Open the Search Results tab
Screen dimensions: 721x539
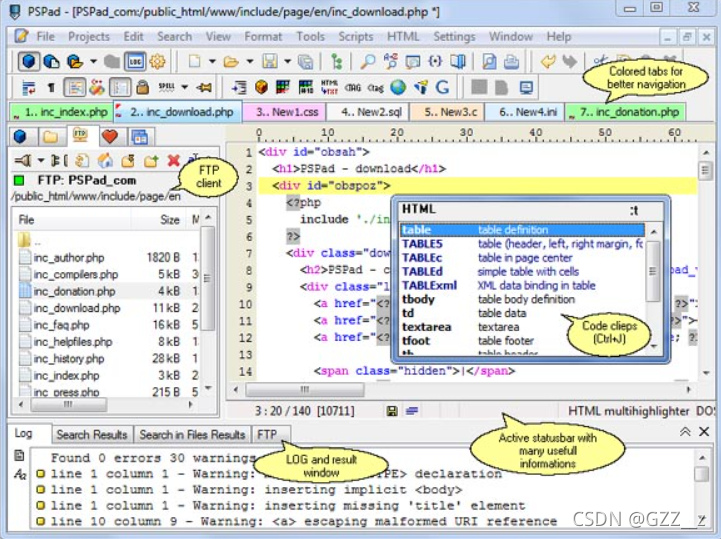point(92,435)
